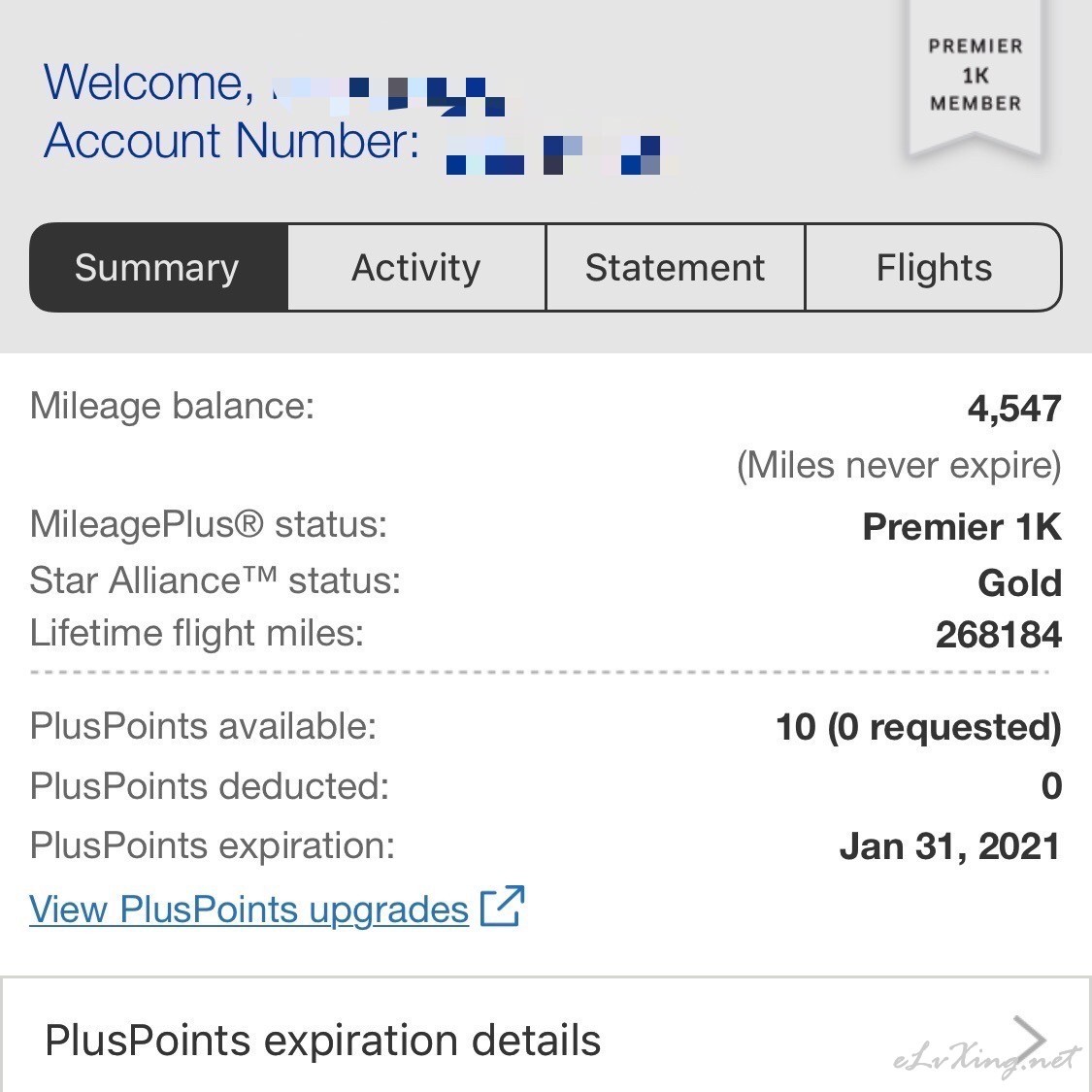Click the PlusPoints available value
The width and height of the screenshot is (1092, 1092).
[x=918, y=727]
